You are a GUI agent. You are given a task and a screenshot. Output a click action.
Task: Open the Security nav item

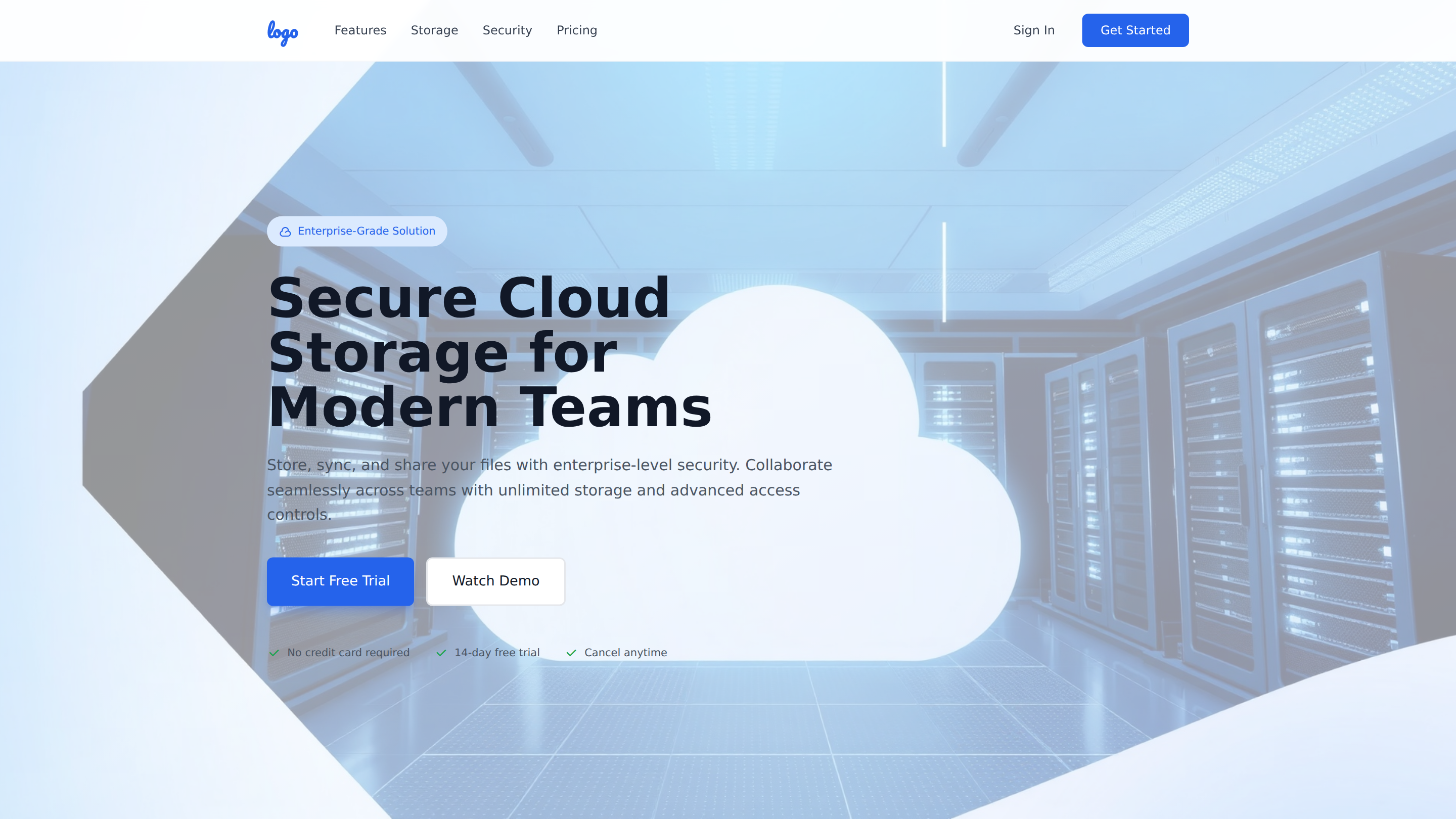[507, 30]
